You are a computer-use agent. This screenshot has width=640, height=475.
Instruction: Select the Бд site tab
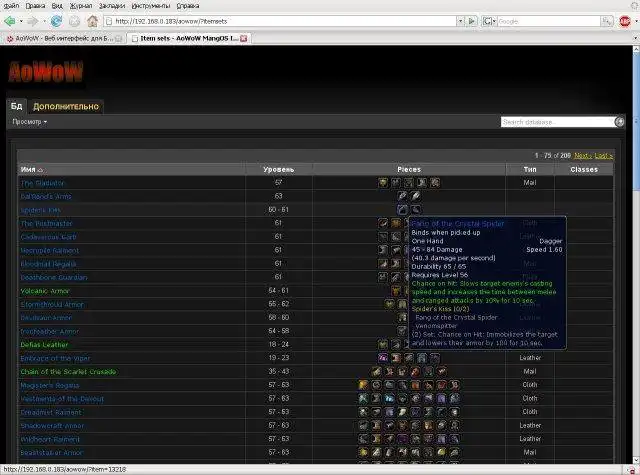pyautogui.click(x=16, y=106)
